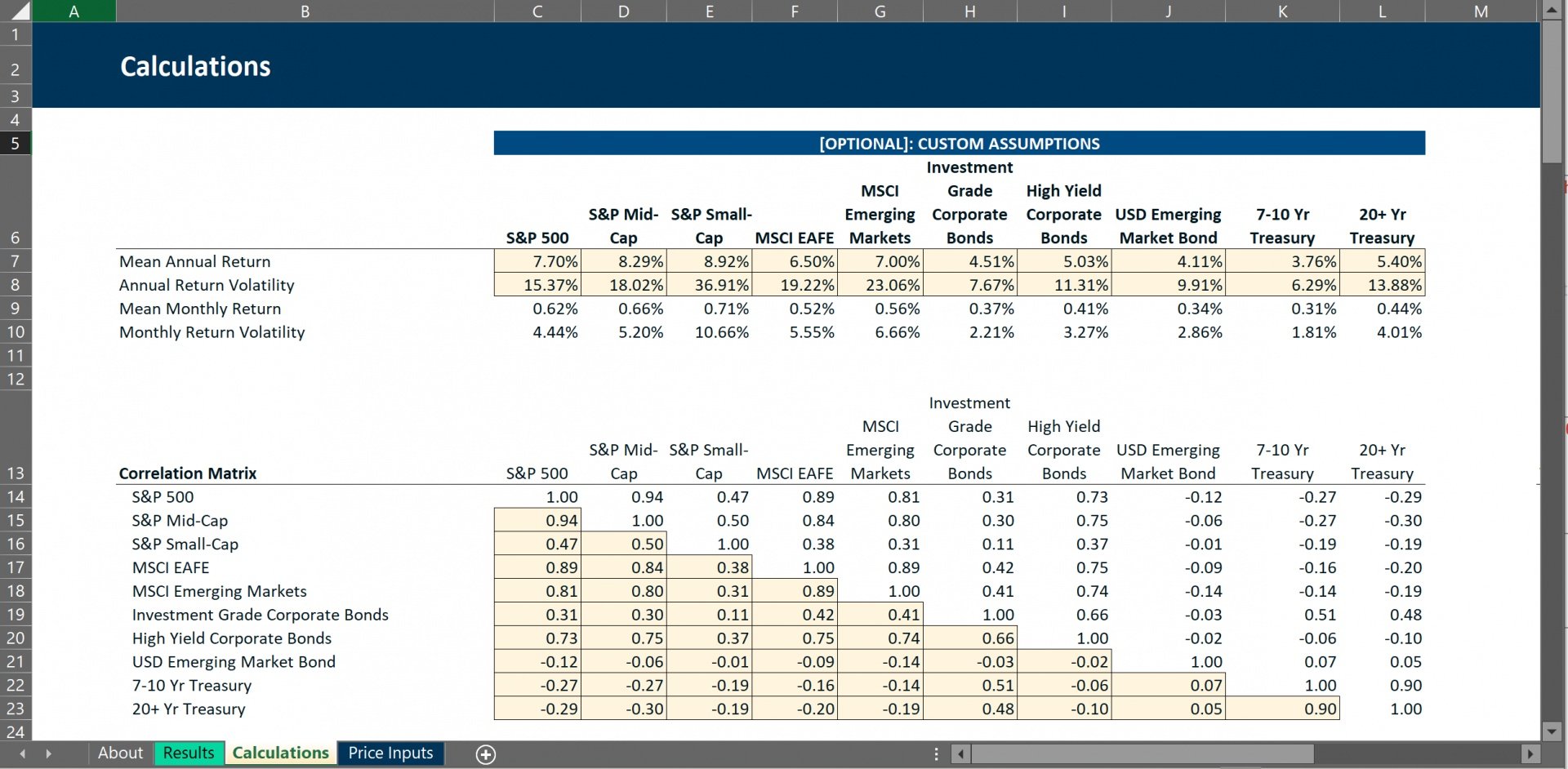Edit S&P Small-Cap volatility 36.91%
Screen dimensions: 1568x769
[710, 285]
